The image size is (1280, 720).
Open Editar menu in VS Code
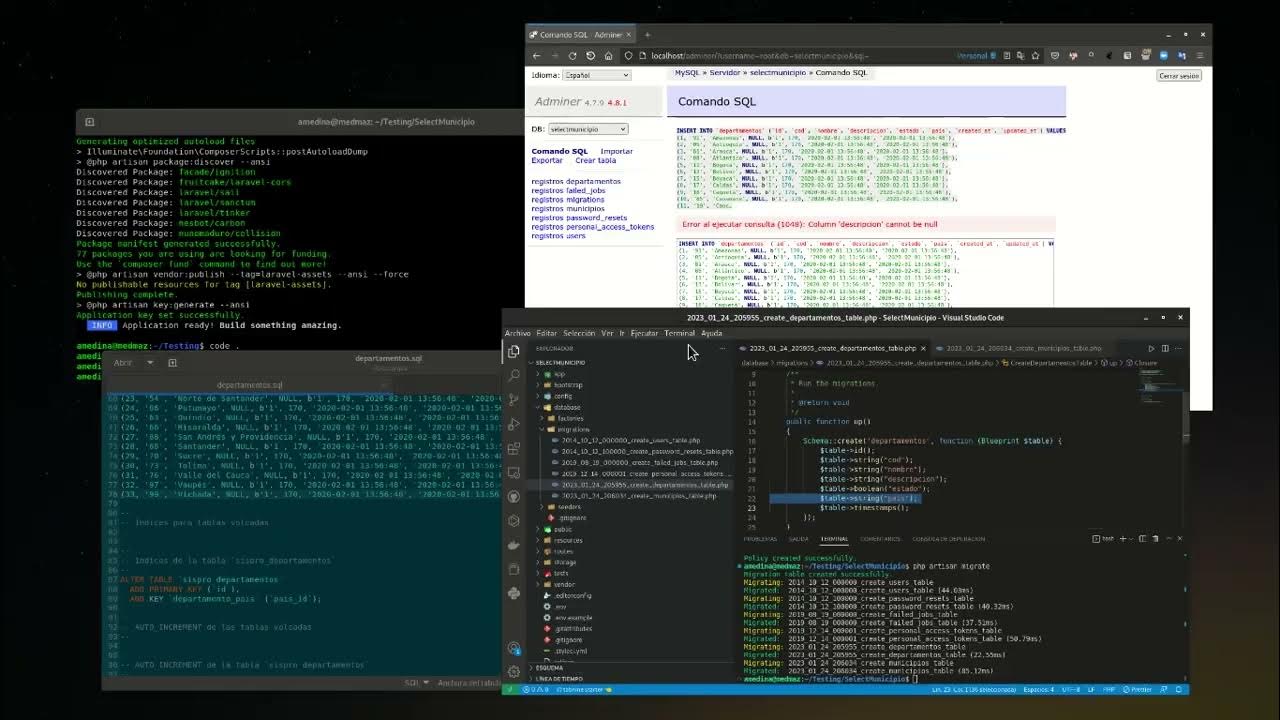(x=546, y=333)
